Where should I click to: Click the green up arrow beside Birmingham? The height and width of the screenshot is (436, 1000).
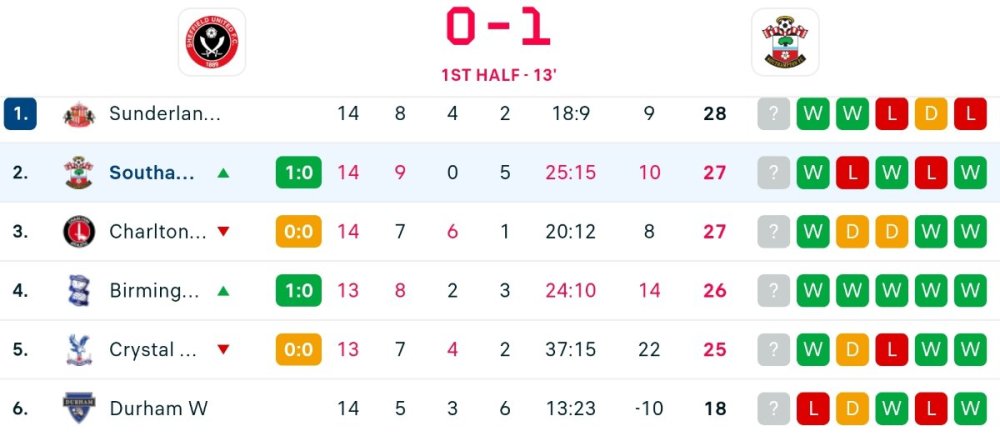(223, 291)
